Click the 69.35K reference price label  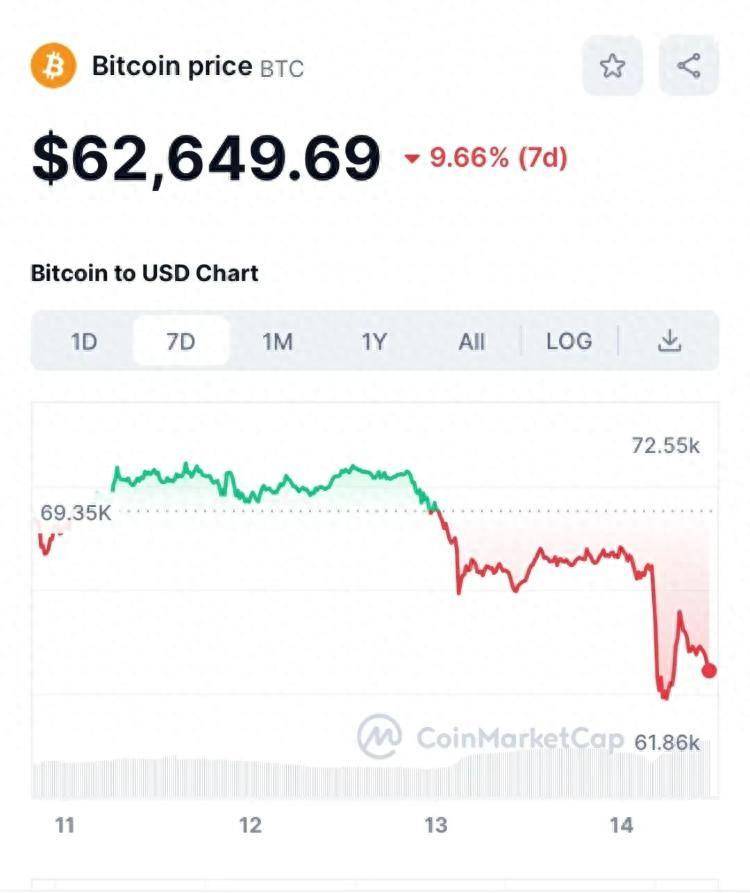coord(76,513)
